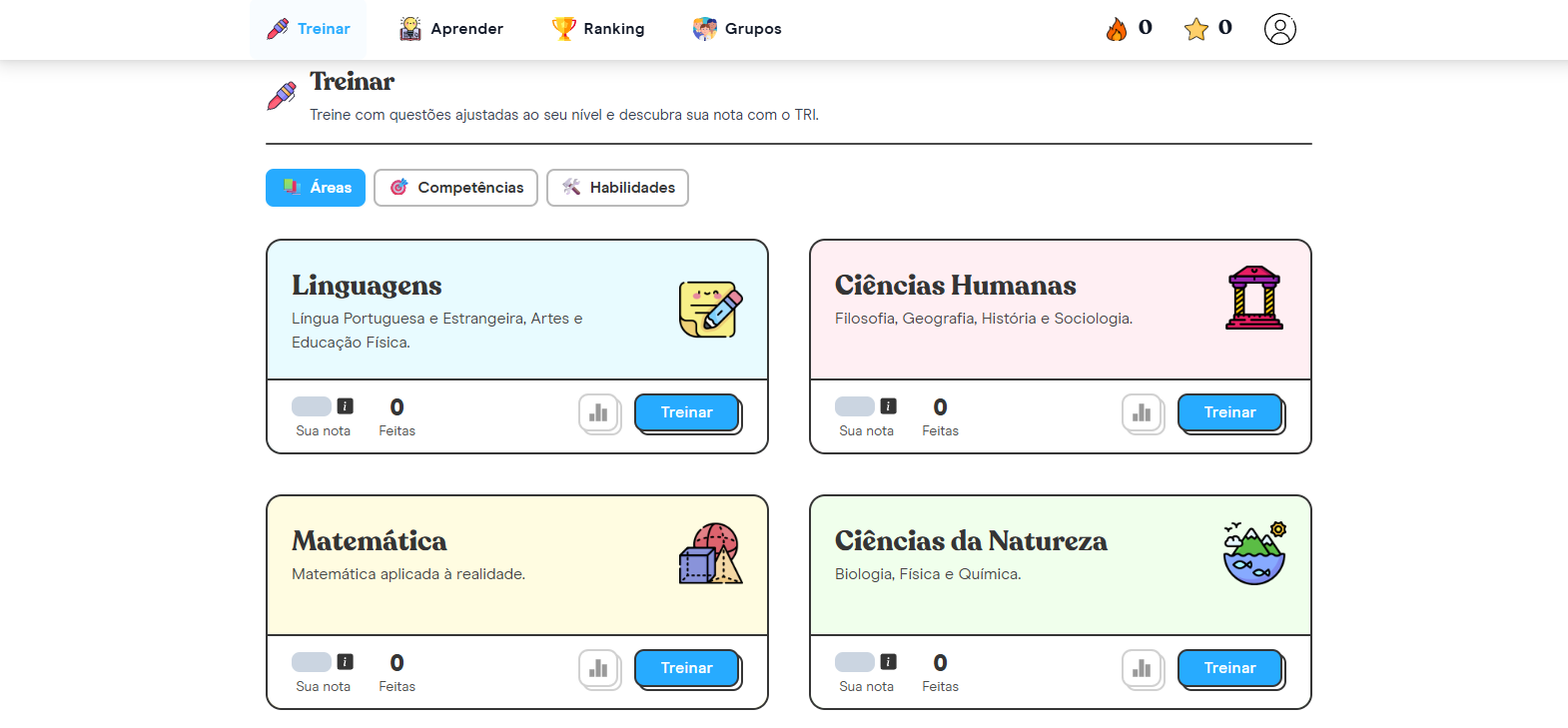1568x728 pixels.
Task: Click the people icon in Grupos
Action: 705,29
